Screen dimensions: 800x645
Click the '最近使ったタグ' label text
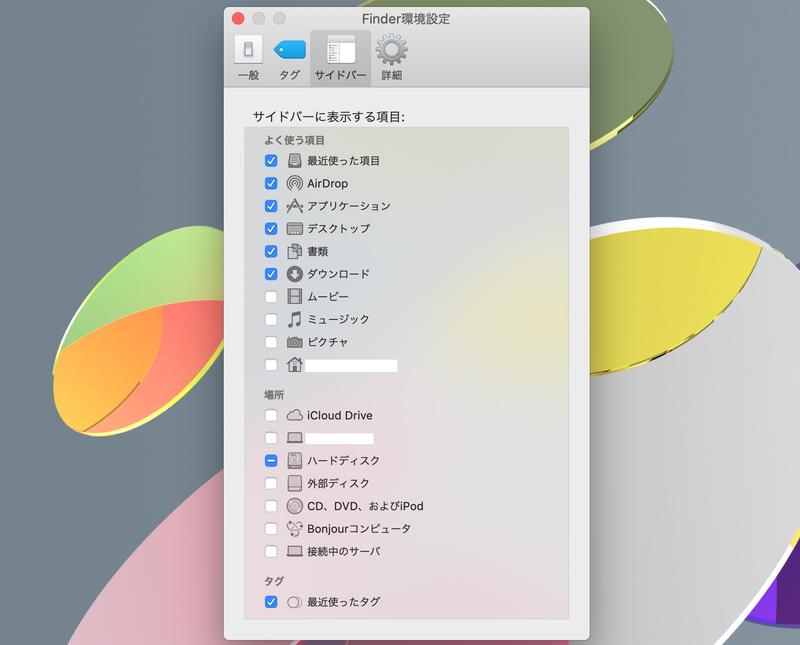(x=343, y=602)
